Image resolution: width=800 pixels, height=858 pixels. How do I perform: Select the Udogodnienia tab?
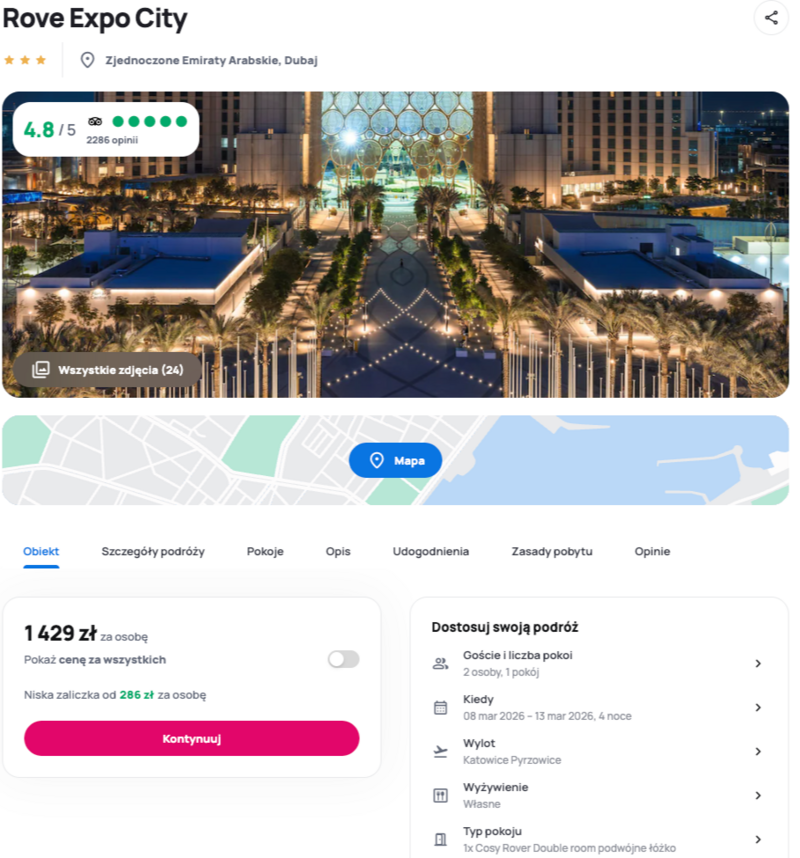pos(431,551)
